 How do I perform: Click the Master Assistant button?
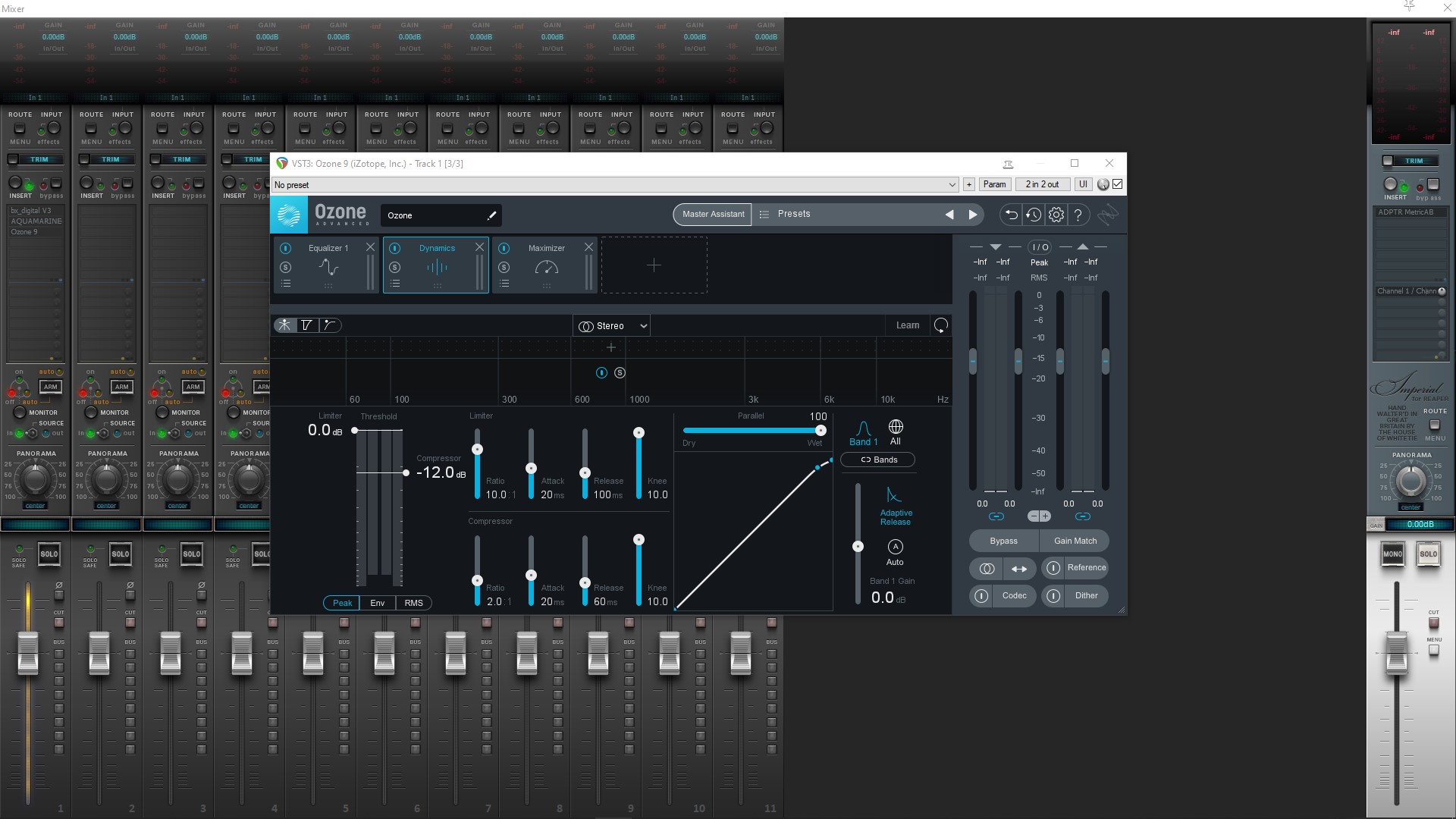point(713,215)
